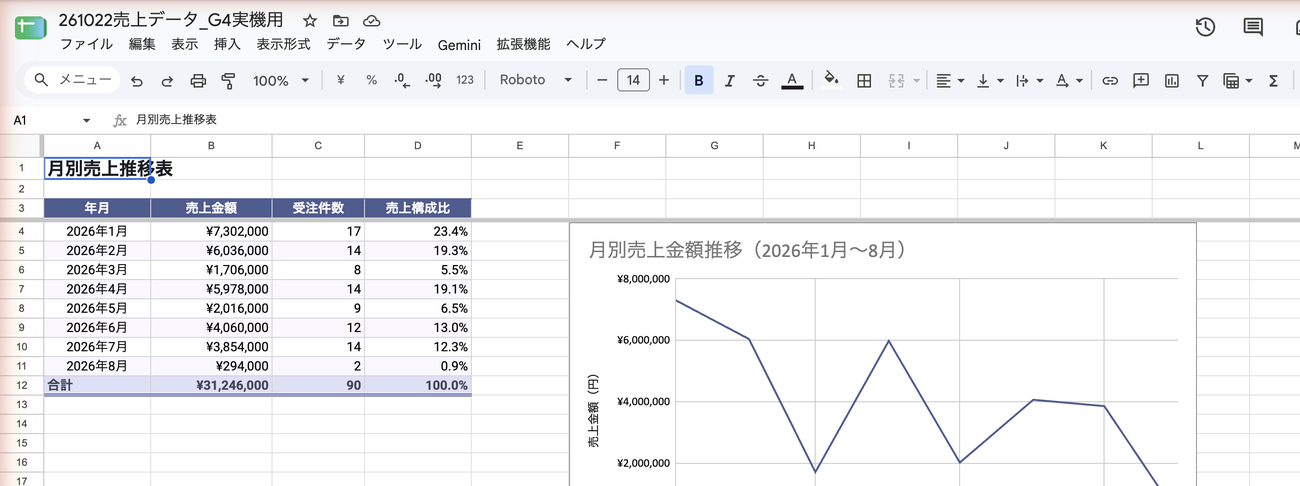Open the 表示 menu
Screen dimensions: 1300x486
(184, 45)
